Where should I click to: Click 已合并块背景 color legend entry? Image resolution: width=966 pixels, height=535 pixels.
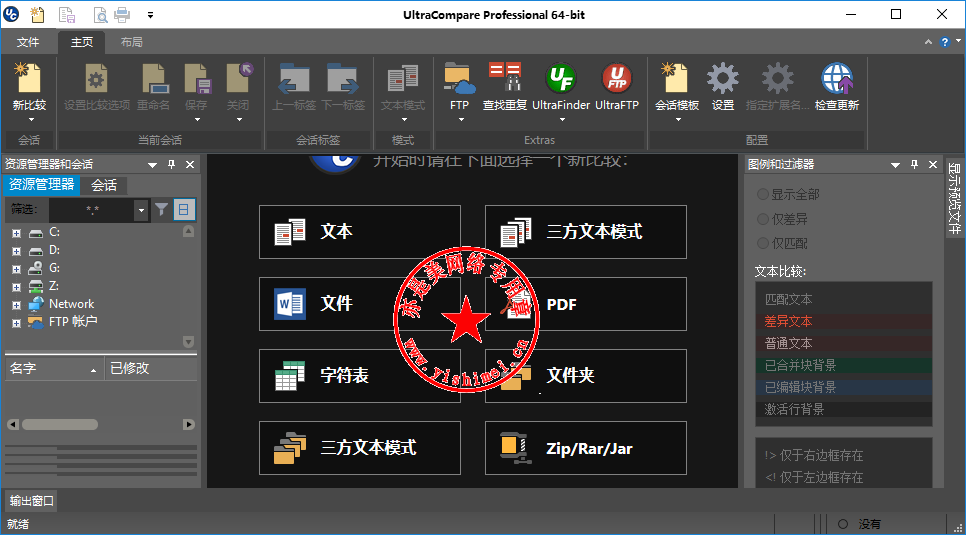[843, 366]
